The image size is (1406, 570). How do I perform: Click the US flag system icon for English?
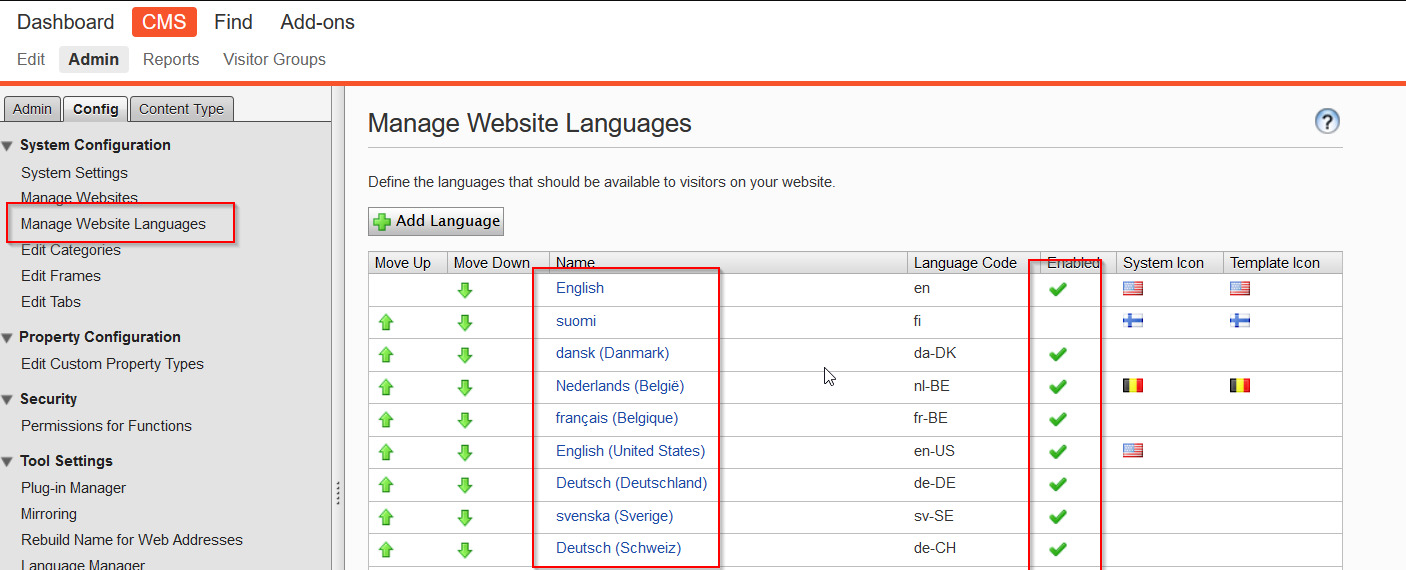coord(1133,289)
